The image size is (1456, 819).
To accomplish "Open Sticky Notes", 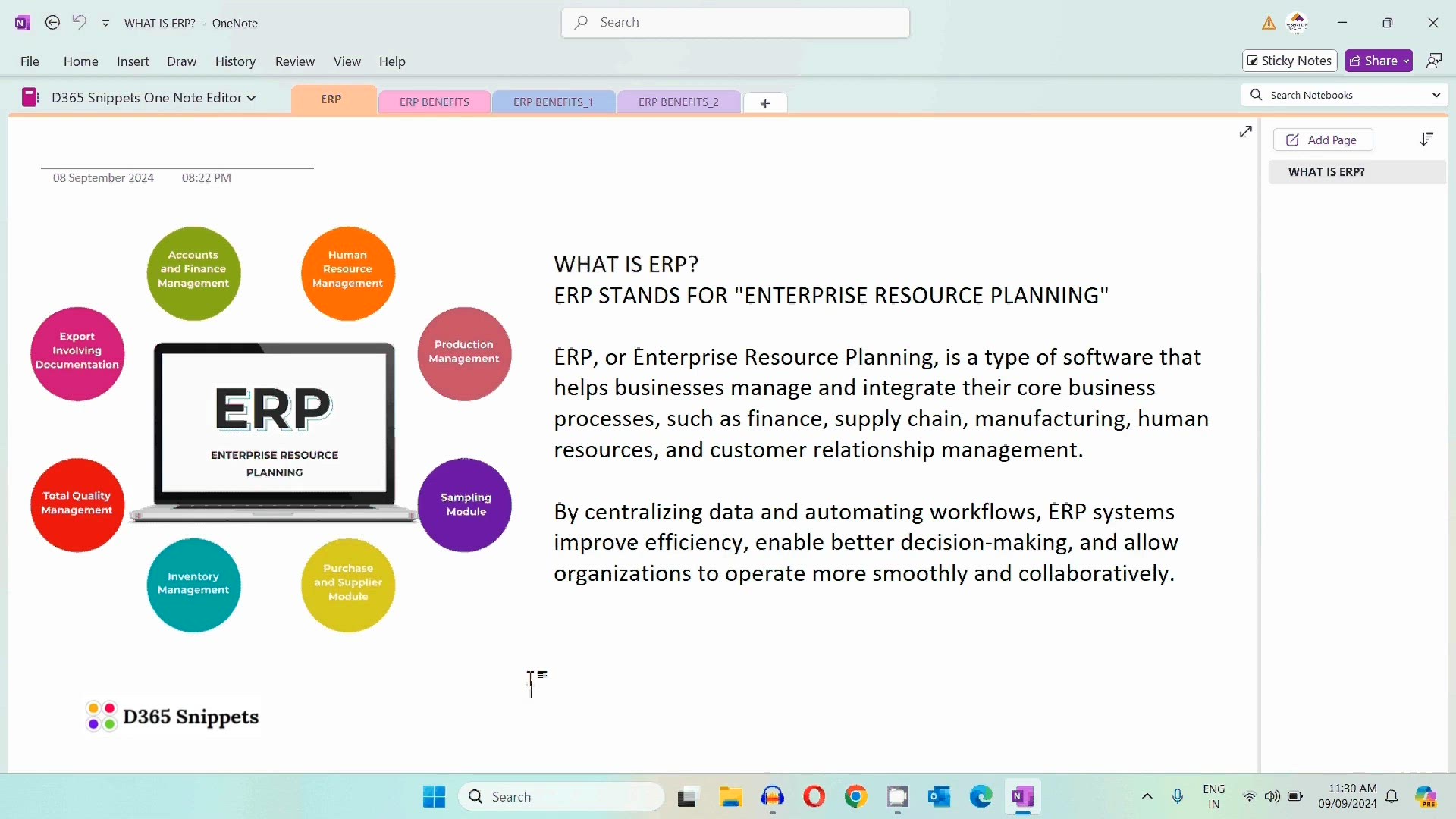I will [x=1289, y=61].
